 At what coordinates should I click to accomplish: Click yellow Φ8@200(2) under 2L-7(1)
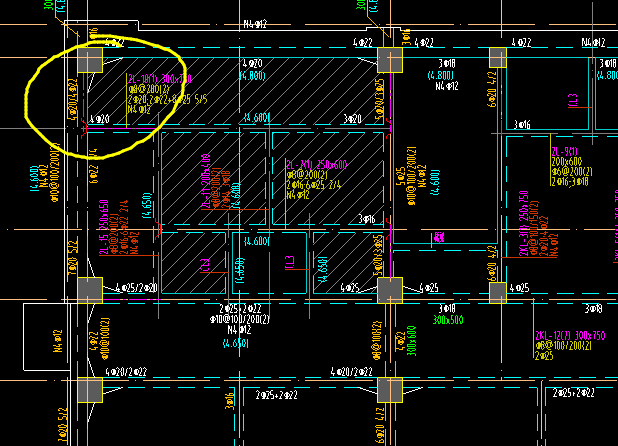pos(307,175)
